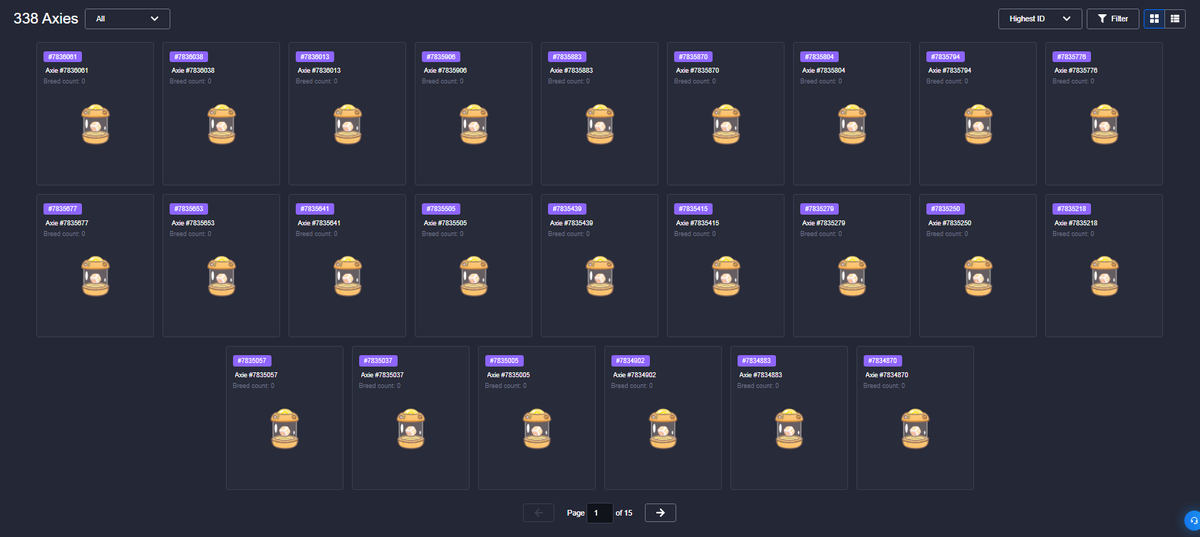Viewport: 1200px width, 537px height.
Task: Click the egg icon of Axie #7835057
Action: pos(284,429)
